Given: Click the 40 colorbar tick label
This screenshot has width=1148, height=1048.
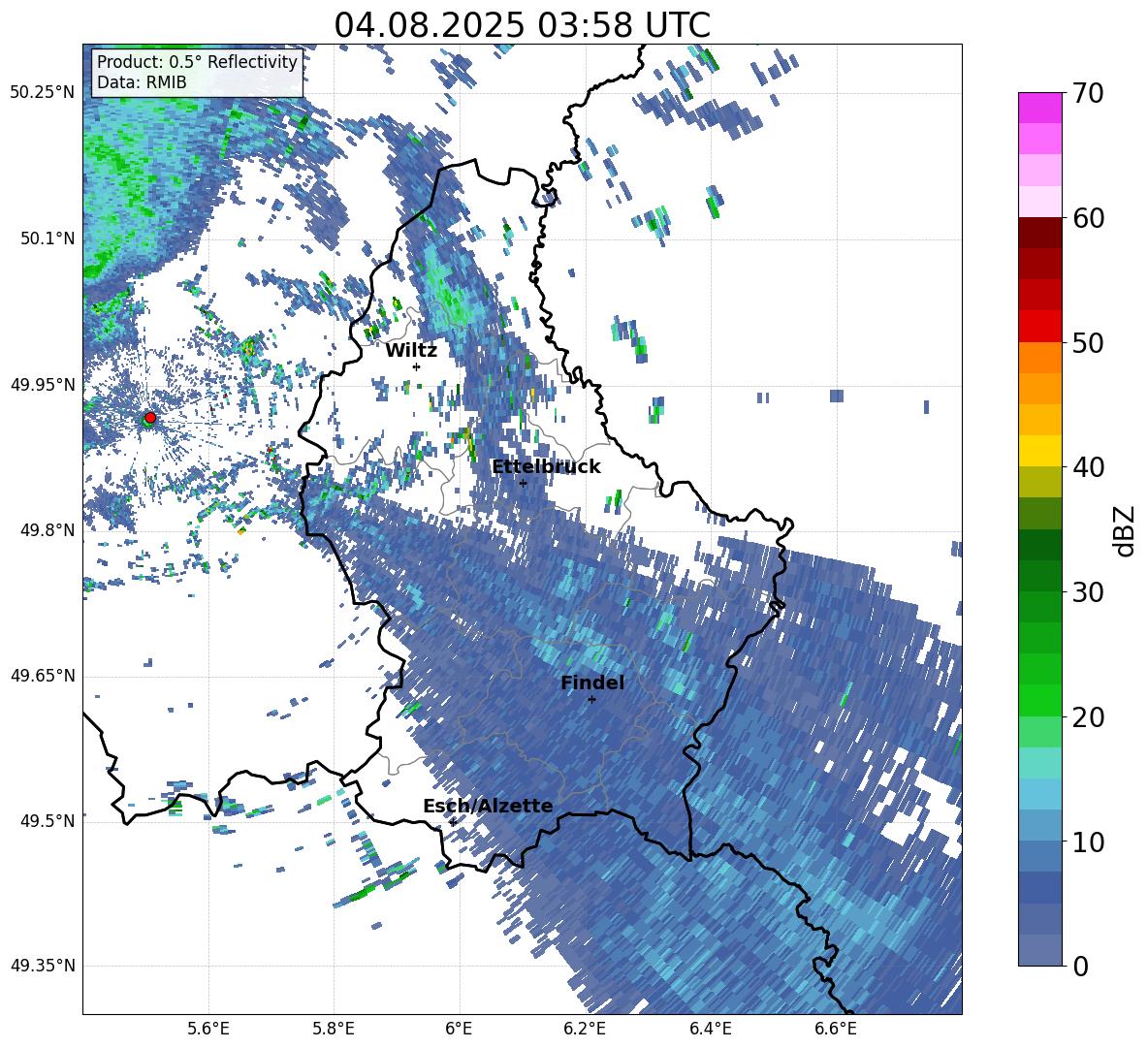Looking at the screenshot, I should coord(1088,467).
